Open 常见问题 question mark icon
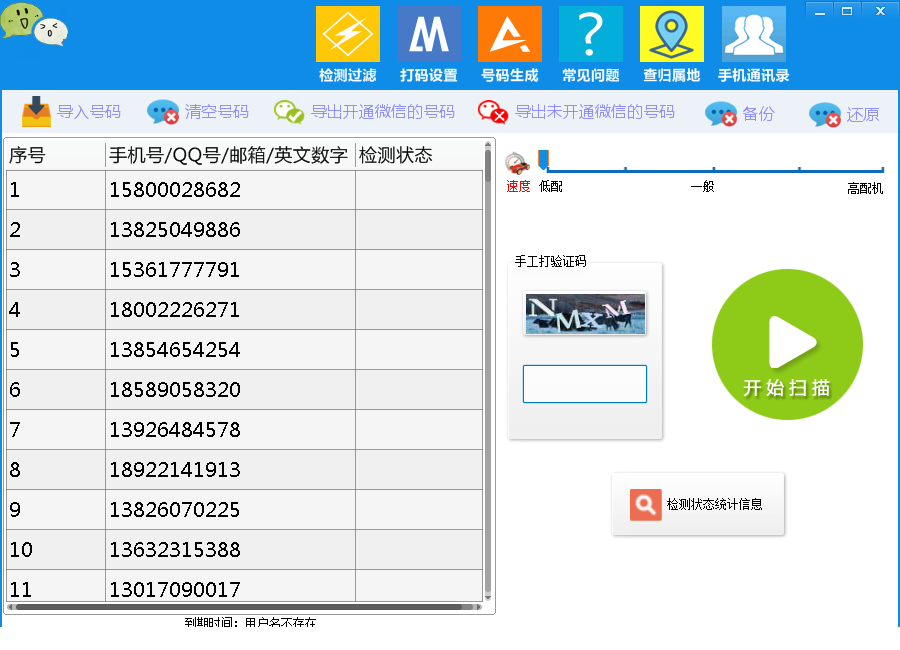This screenshot has height=650, width=900. click(591, 34)
